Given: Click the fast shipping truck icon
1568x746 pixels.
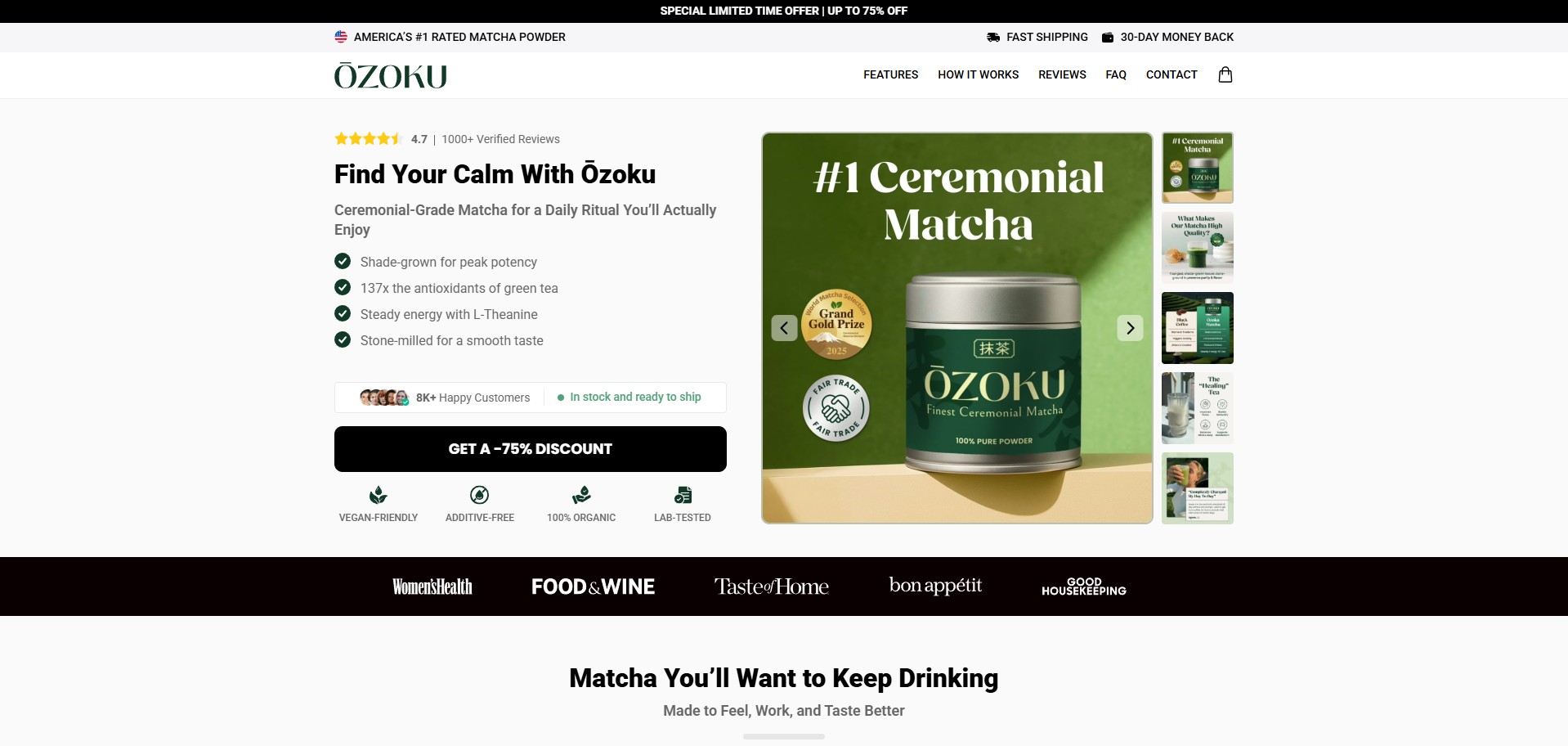Looking at the screenshot, I should (x=993, y=37).
